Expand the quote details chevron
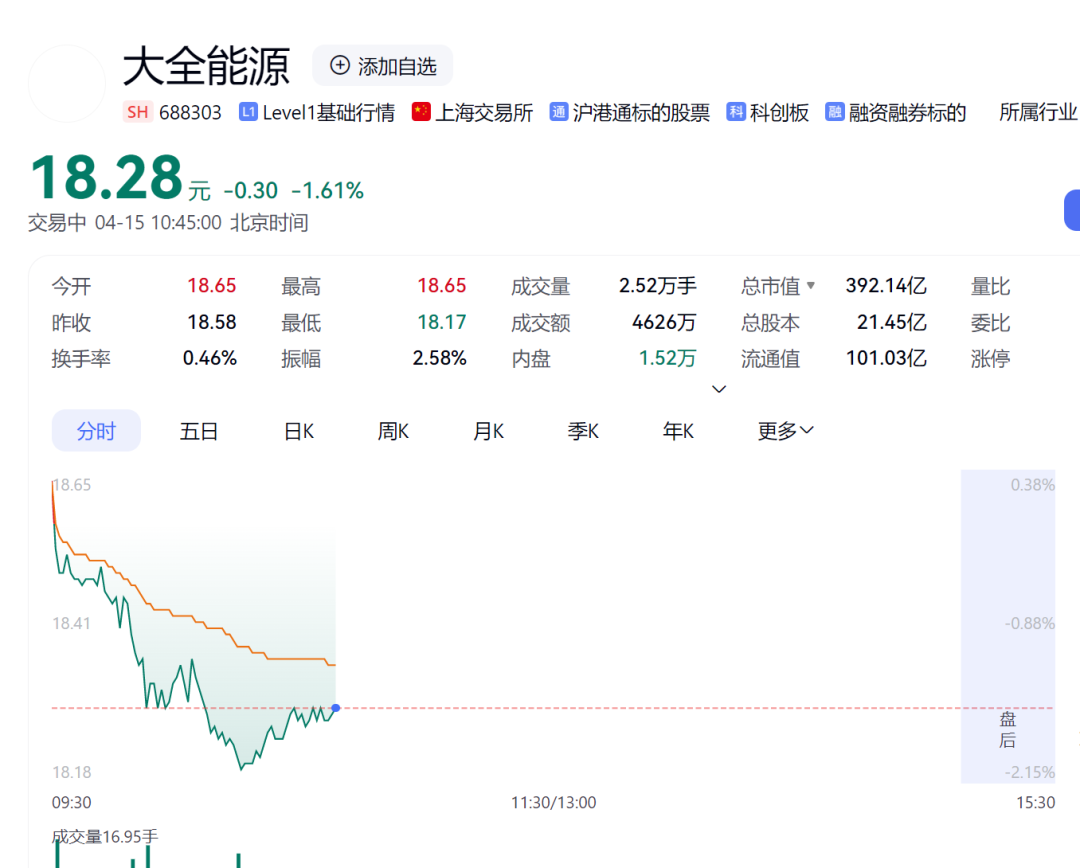This screenshot has height=868, width=1080. [x=718, y=389]
